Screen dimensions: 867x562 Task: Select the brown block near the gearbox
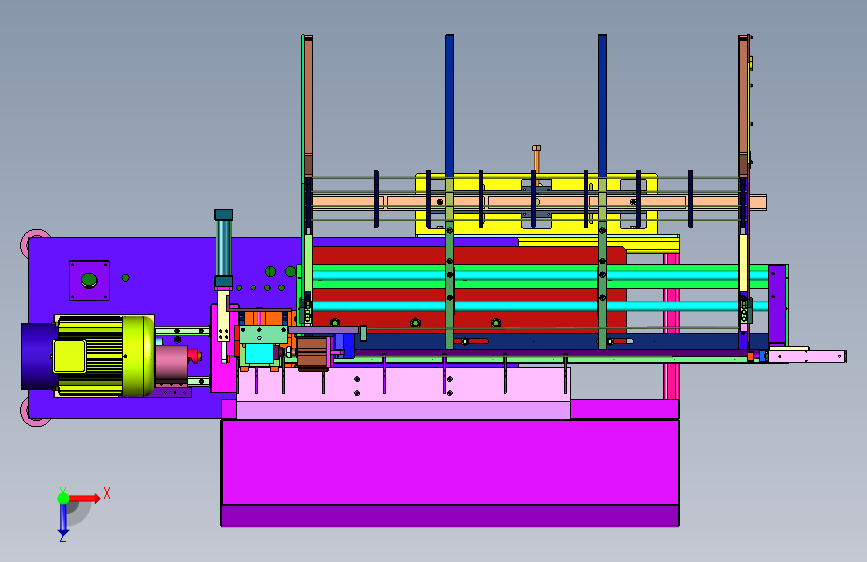[x=312, y=352]
